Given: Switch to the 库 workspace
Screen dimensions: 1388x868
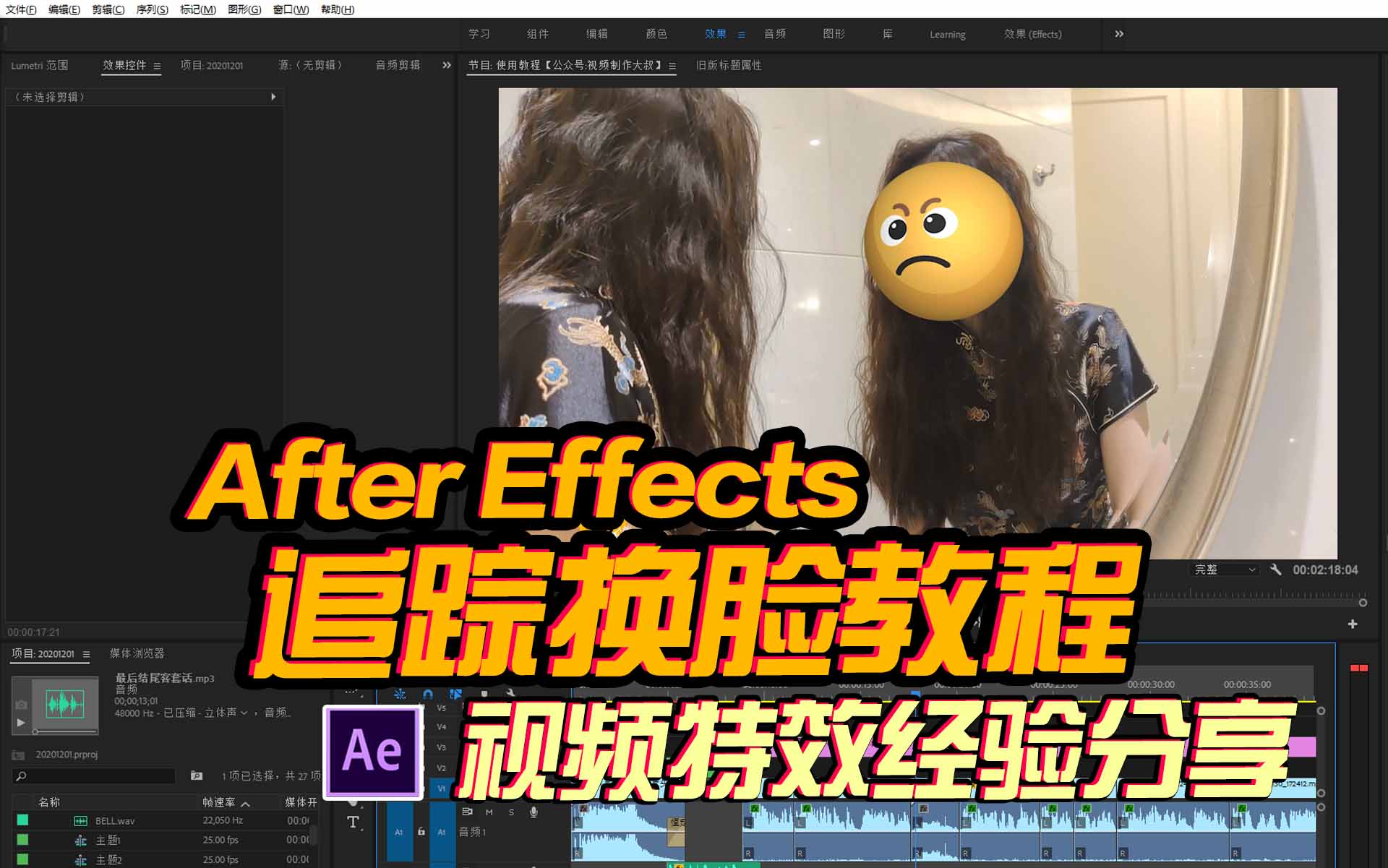Looking at the screenshot, I should [888, 34].
